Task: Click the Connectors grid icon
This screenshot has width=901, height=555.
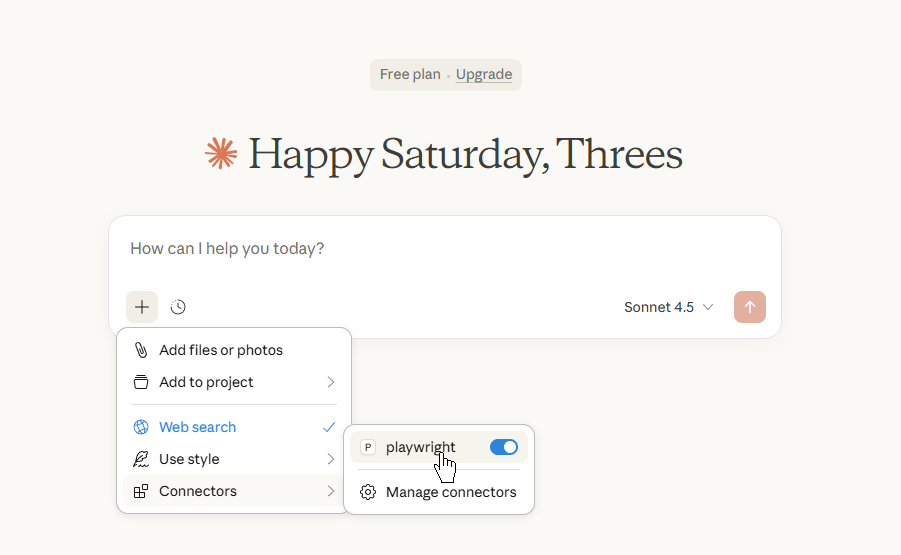Action: (x=141, y=491)
